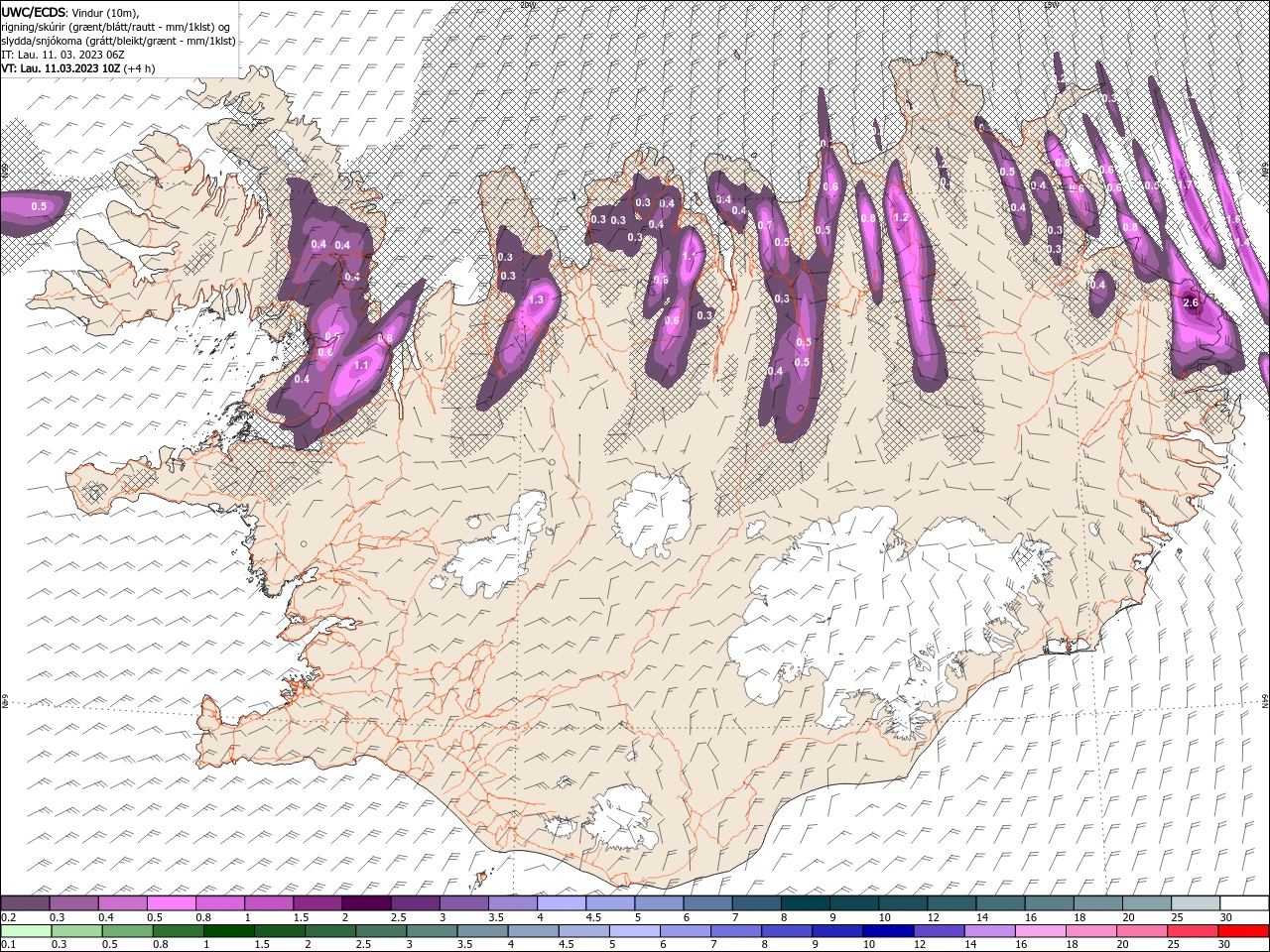Select the dark teal 8 swatch, upper legend row
1270x952 pixels.
[x=805, y=903]
